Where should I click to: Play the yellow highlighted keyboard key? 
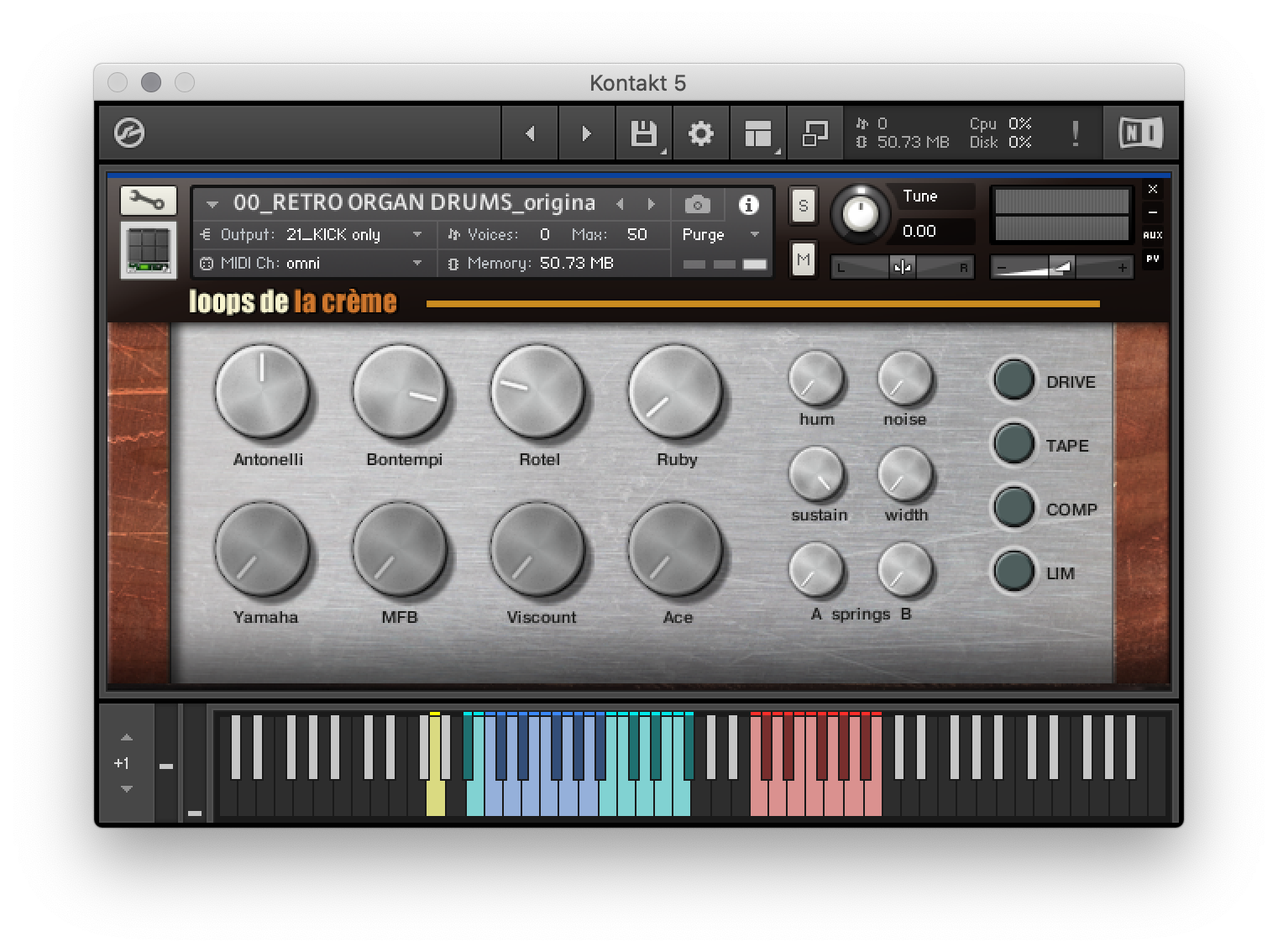click(435, 798)
